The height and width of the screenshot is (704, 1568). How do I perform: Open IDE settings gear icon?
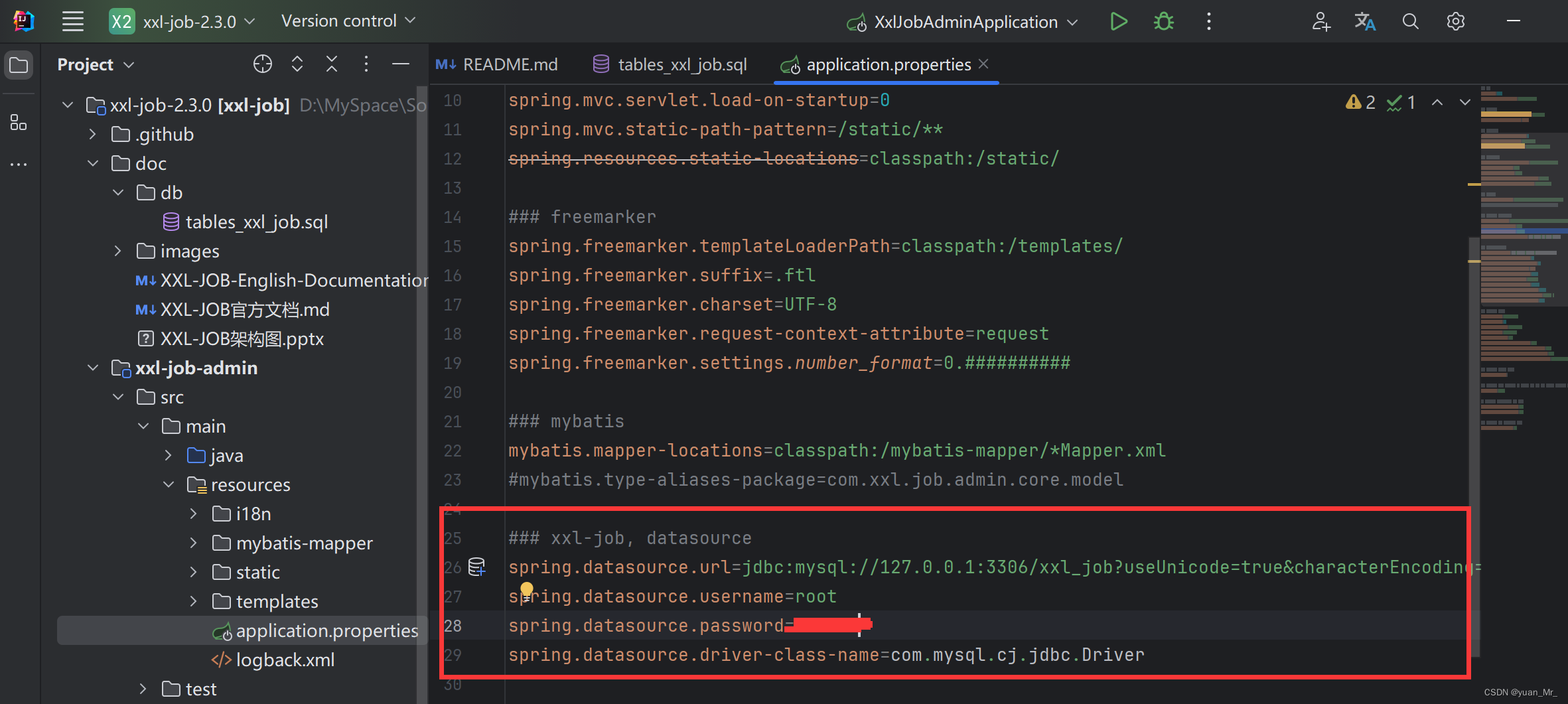1455,21
